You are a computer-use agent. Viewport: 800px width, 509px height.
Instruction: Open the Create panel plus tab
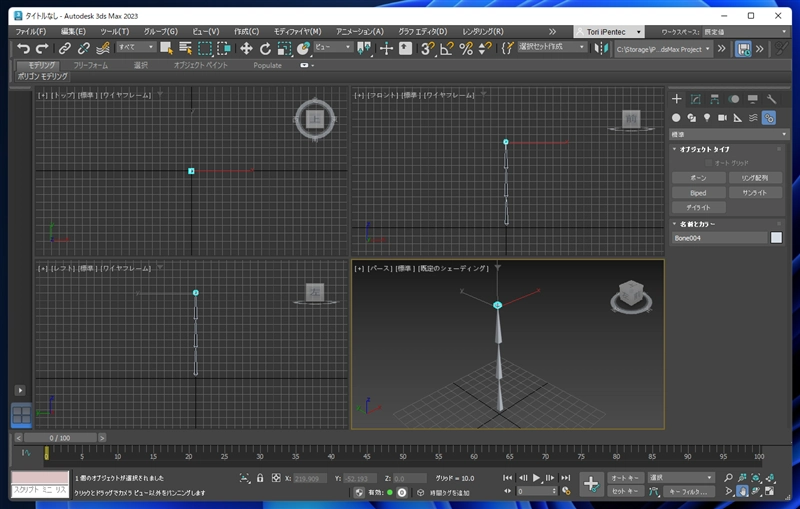coord(677,99)
